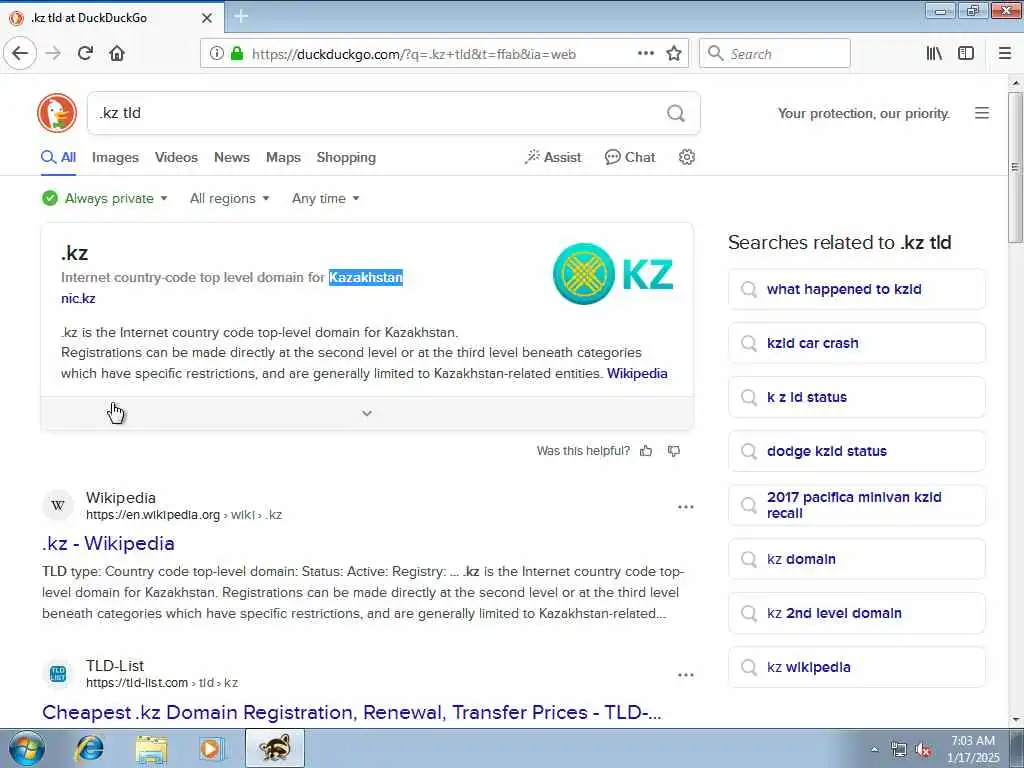Open search settings gear icon
The width and height of the screenshot is (1024, 768).
point(686,157)
